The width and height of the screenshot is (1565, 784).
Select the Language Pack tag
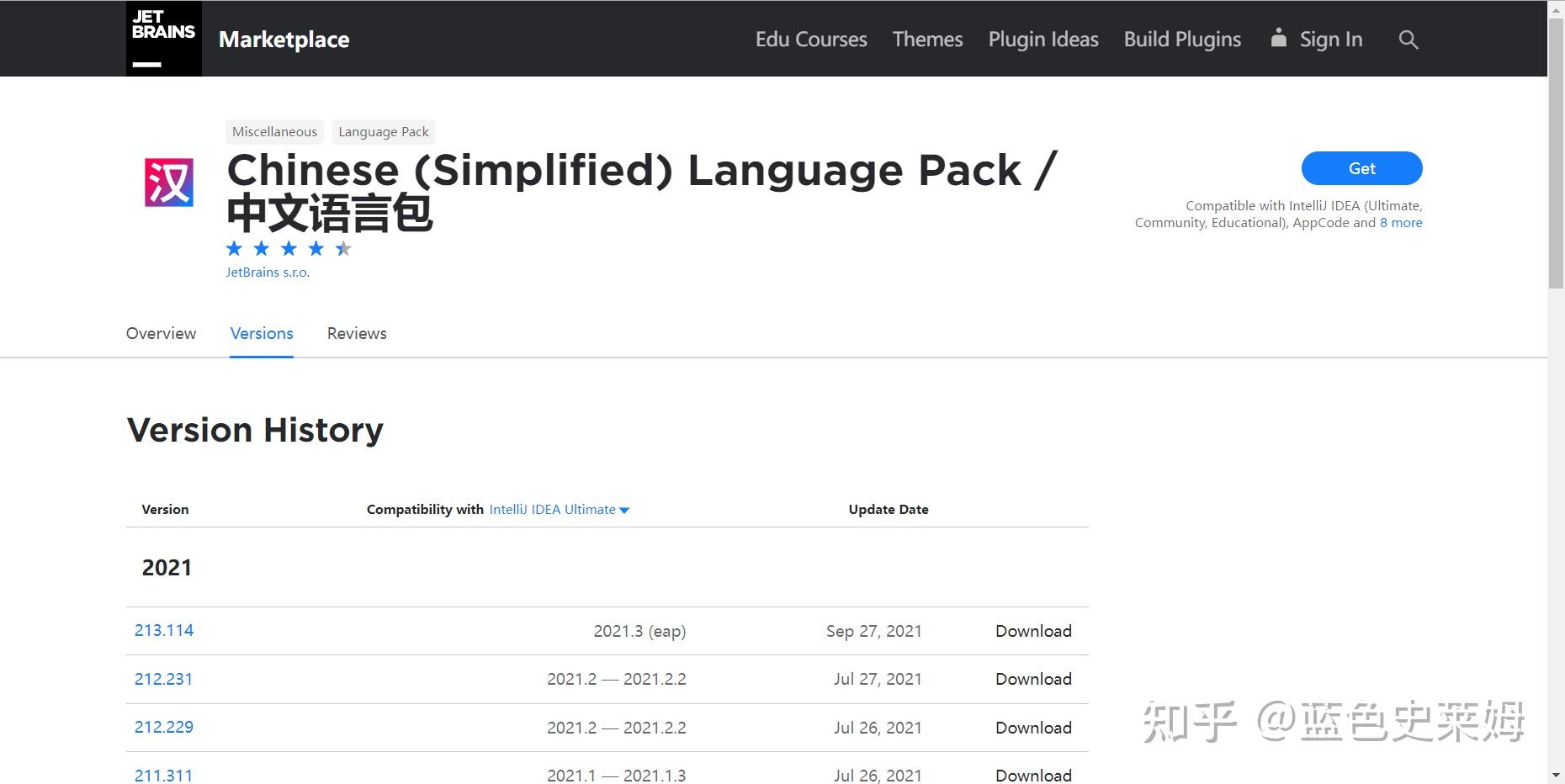[x=384, y=131]
